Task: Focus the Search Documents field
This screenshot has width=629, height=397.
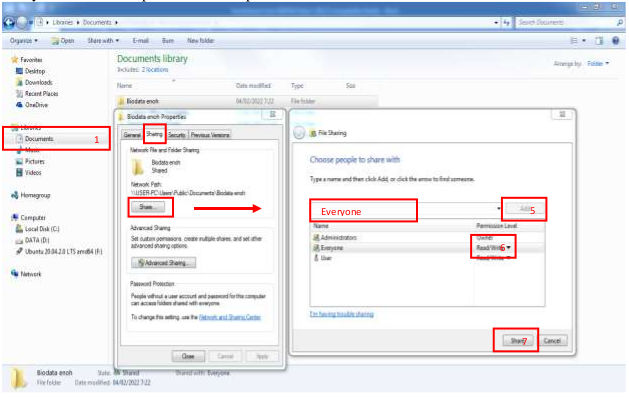Action: point(566,22)
